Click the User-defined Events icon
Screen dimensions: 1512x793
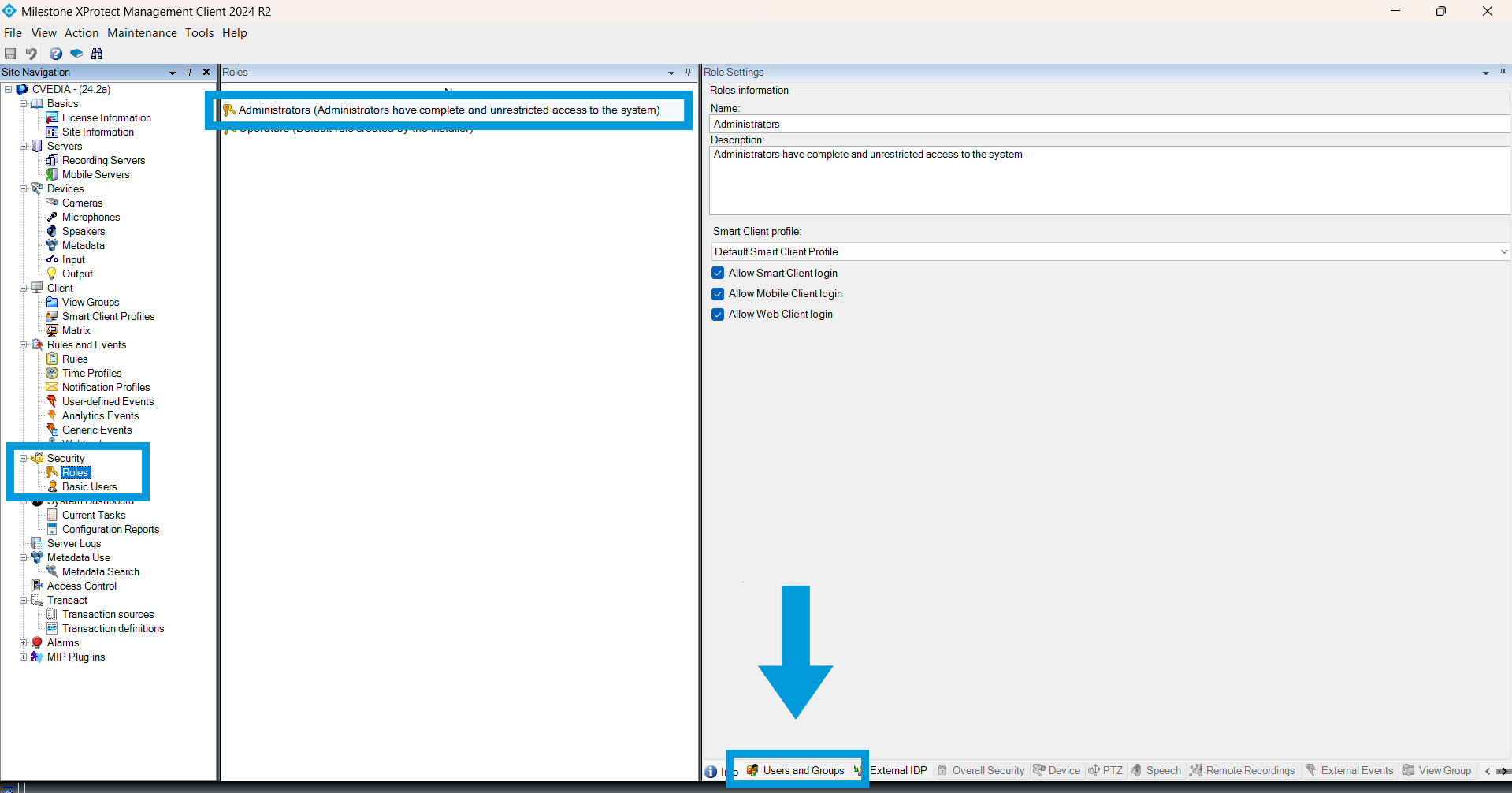[x=52, y=401]
